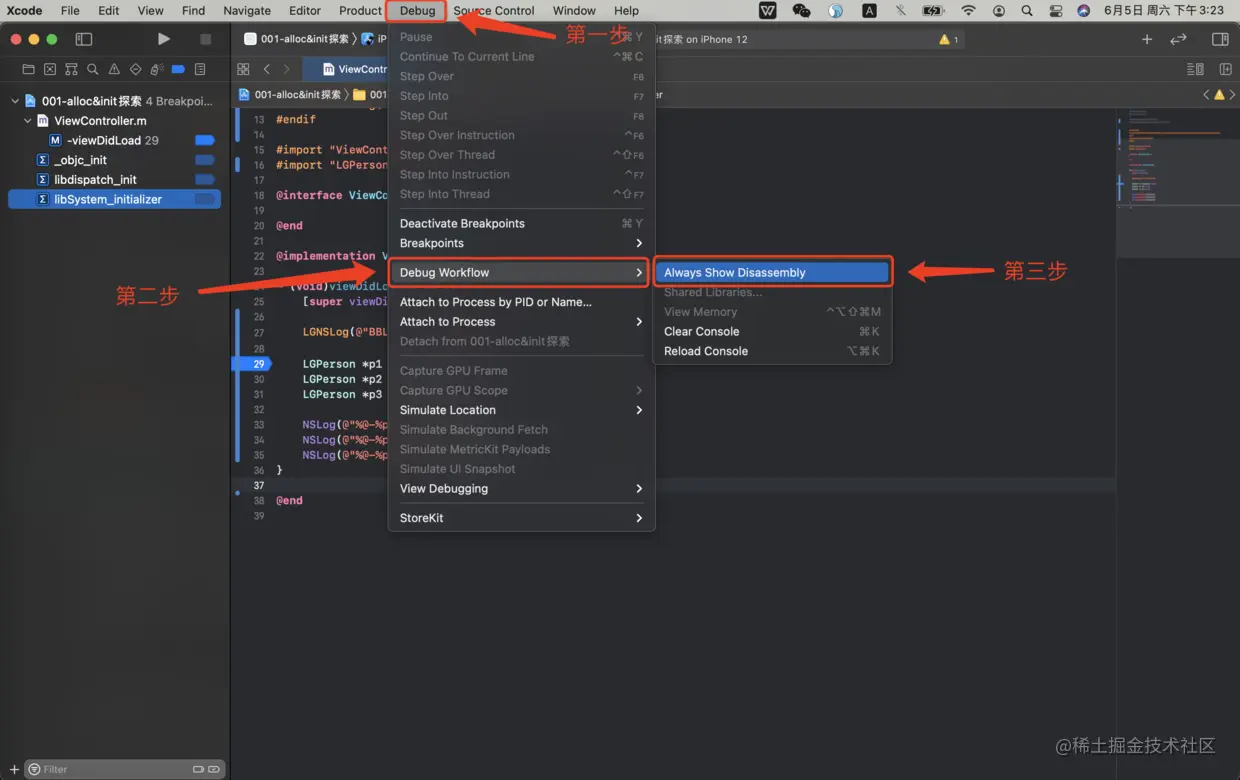The image size is (1240, 780).
Task: Open Spotlight search in menu bar
Action: click(1027, 11)
